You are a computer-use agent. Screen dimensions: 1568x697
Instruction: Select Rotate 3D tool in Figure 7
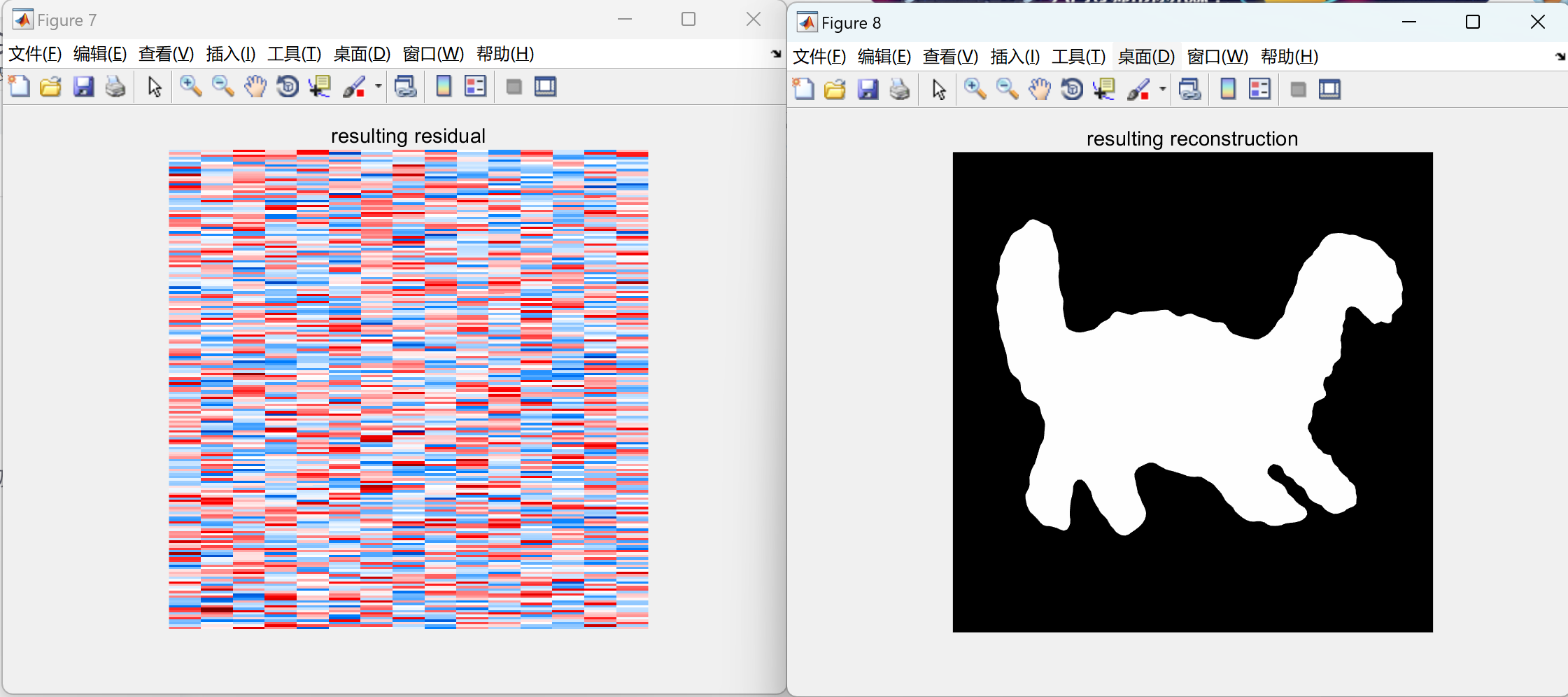[x=288, y=87]
